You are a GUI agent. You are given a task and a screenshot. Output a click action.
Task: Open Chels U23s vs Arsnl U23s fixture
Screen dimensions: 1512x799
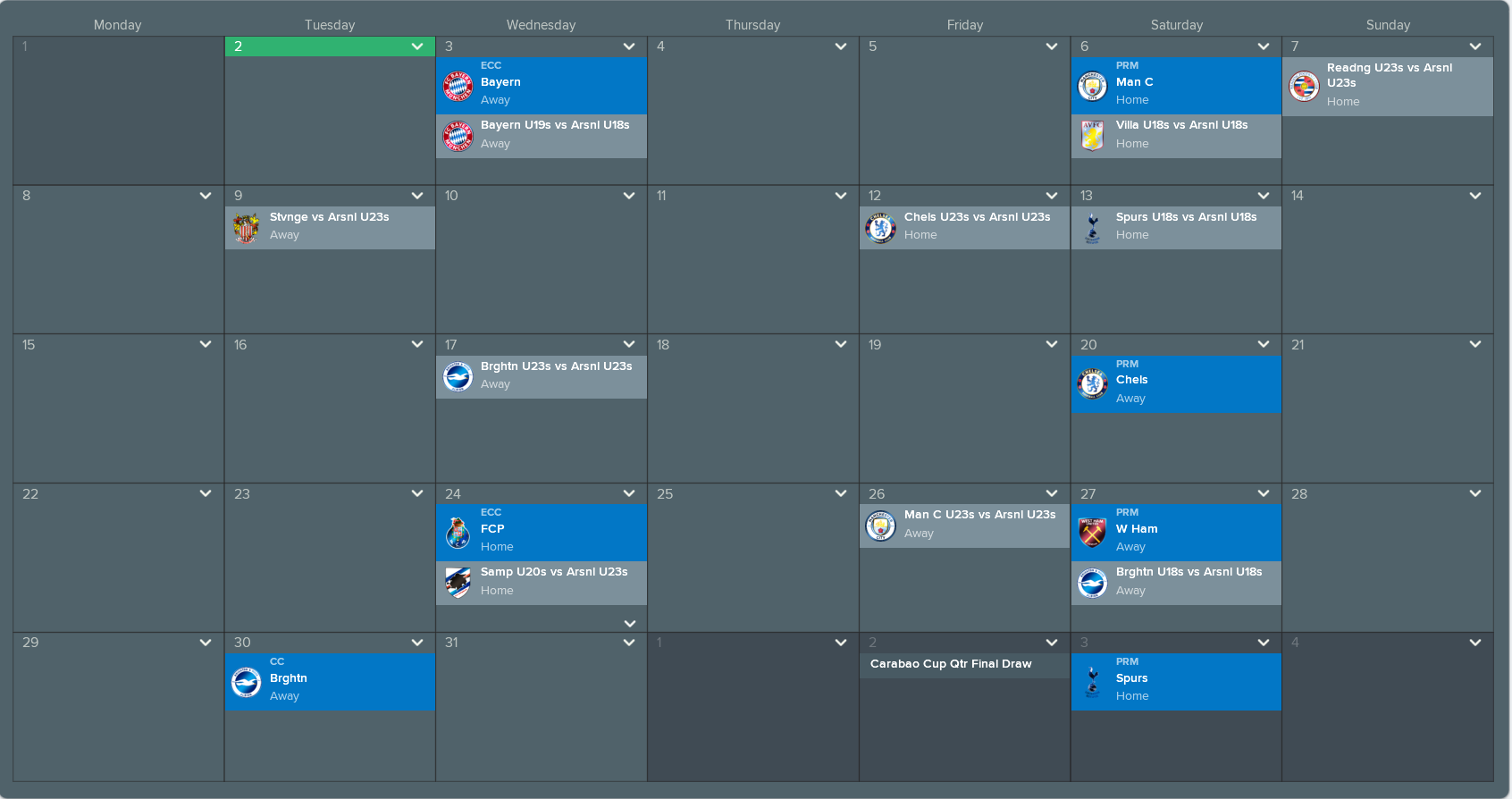[x=977, y=227]
